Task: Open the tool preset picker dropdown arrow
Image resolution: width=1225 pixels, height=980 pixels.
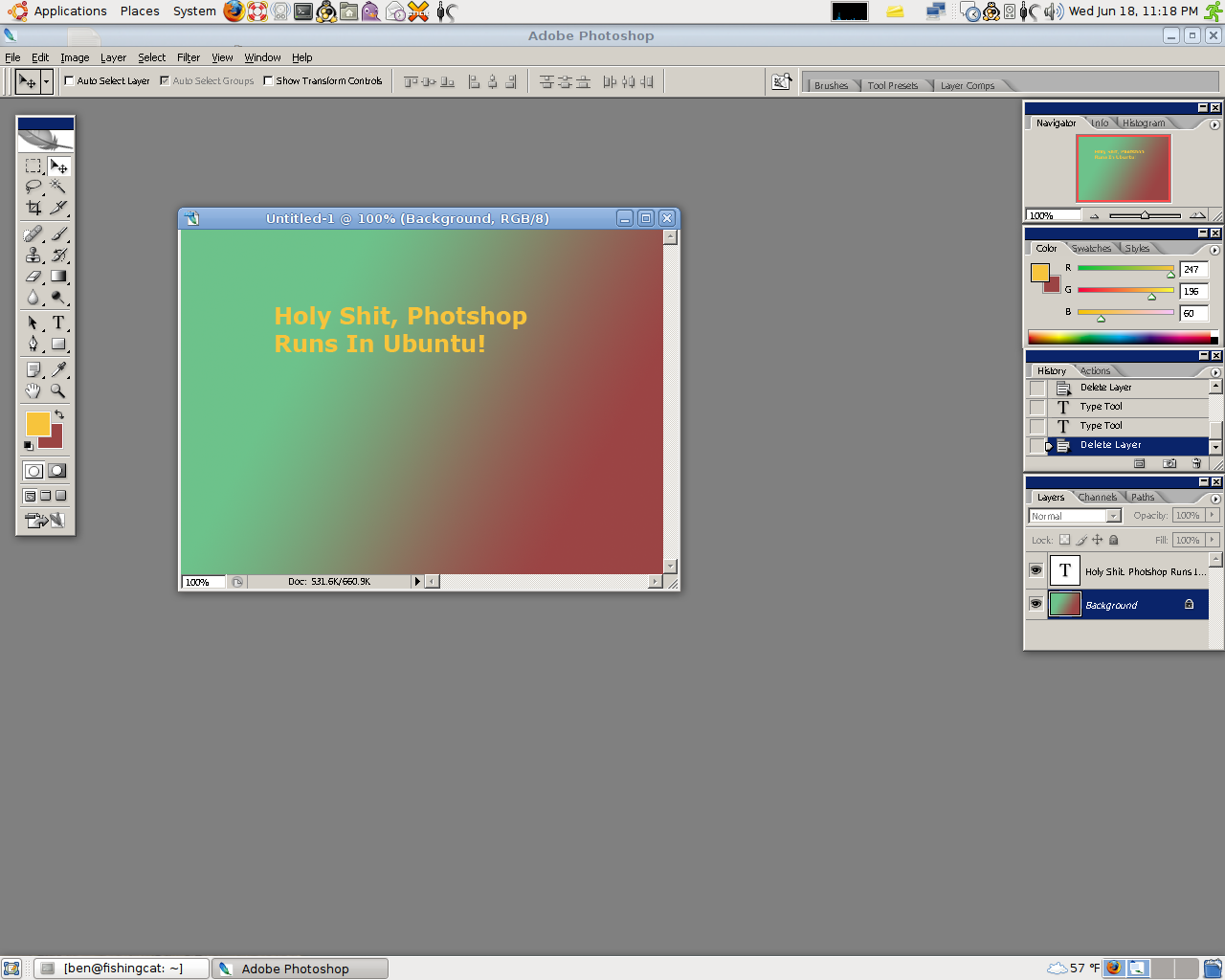Action: point(46,81)
